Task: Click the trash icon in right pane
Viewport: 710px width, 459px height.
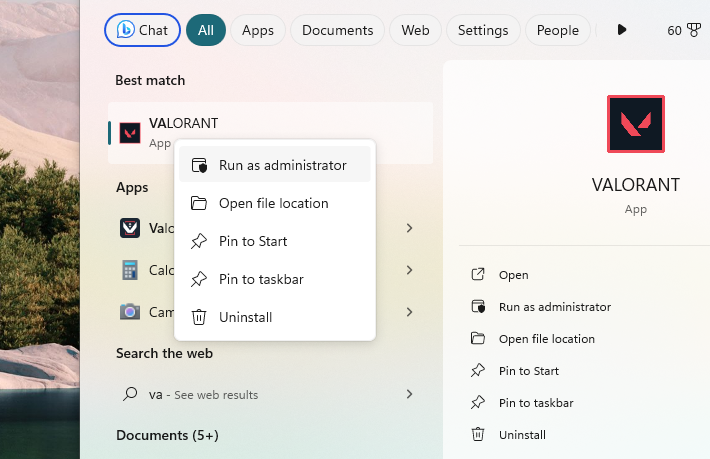Action: [478, 435]
